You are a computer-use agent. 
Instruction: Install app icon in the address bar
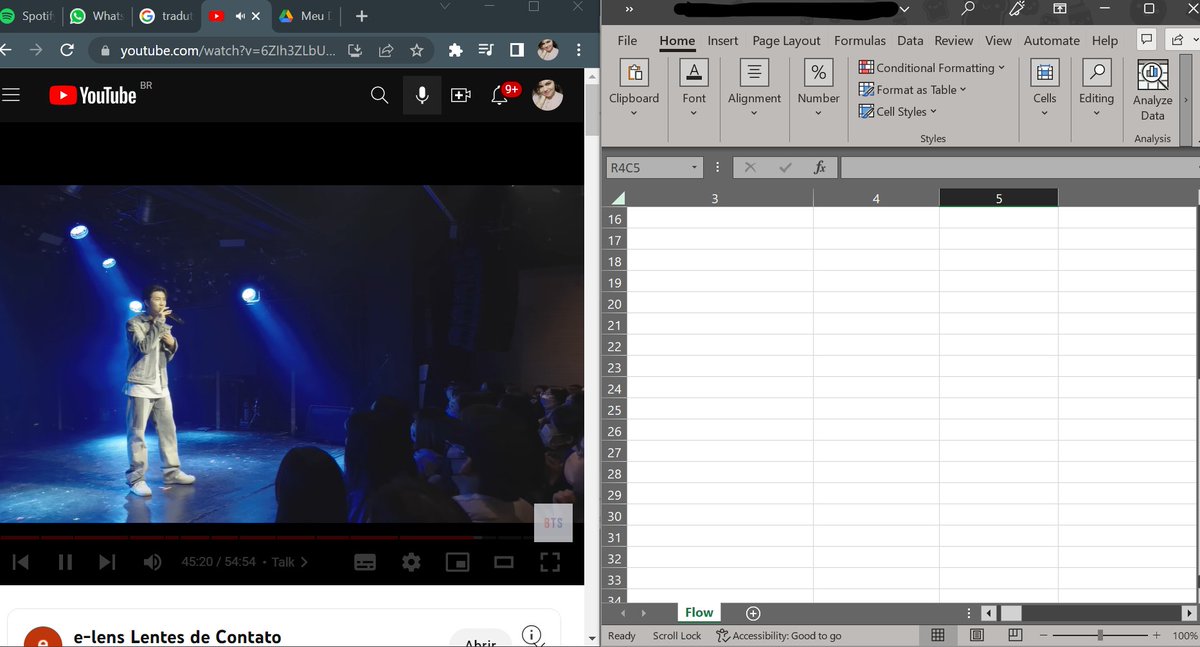pos(355,50)
